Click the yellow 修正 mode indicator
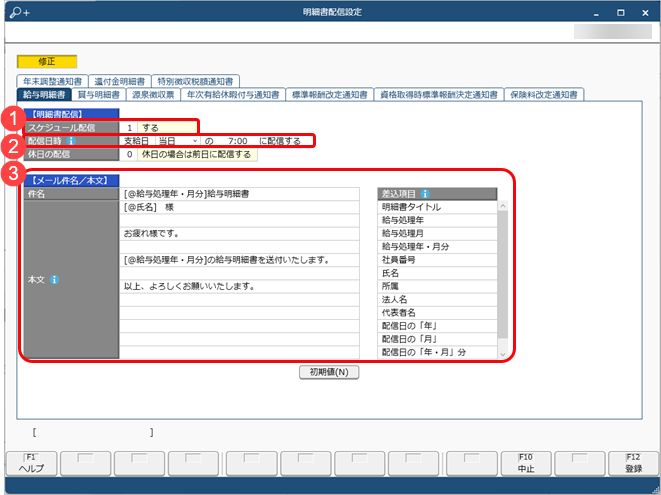The height and width of the screenshot is (495, 661). (47, 62)
